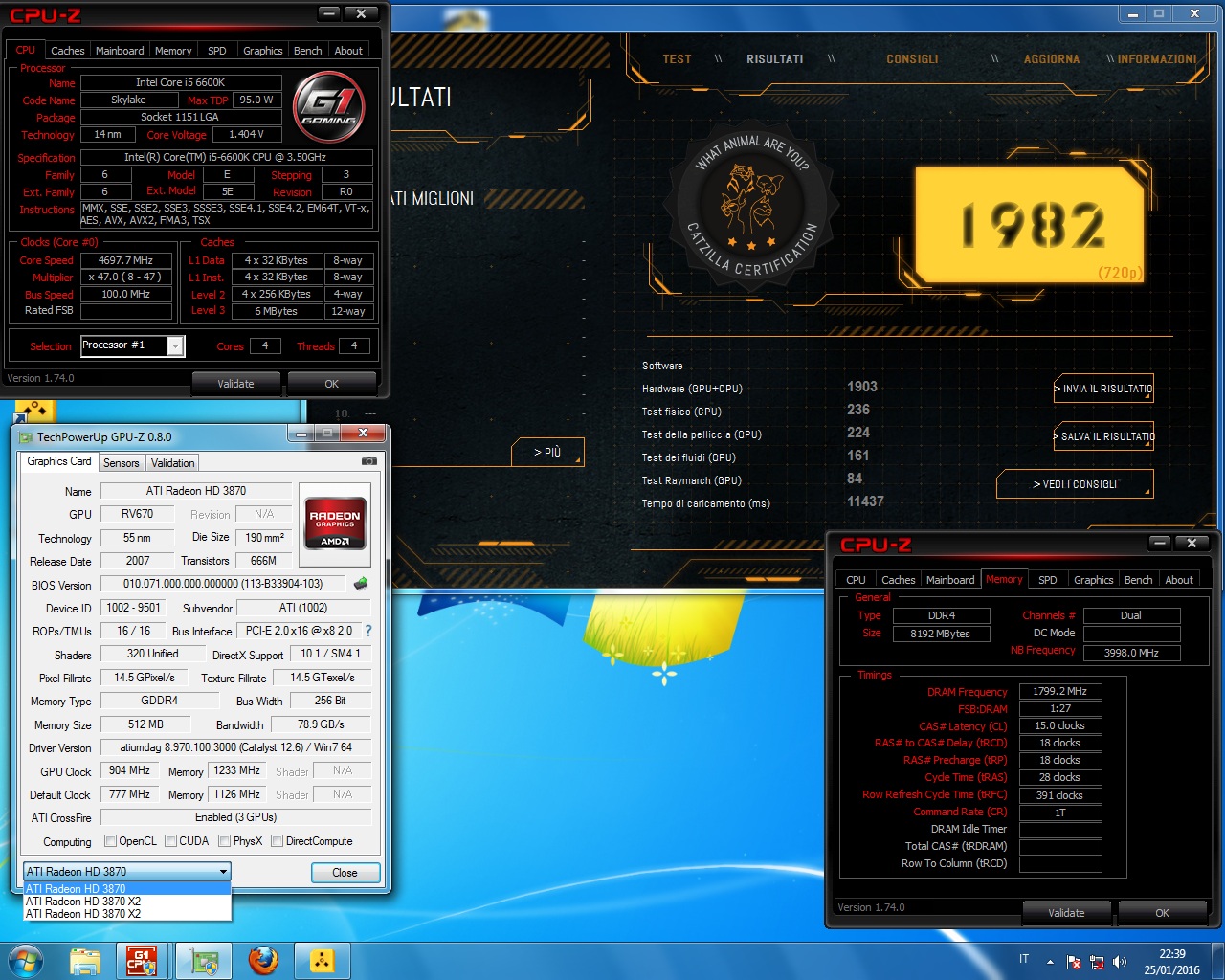Screen dimensions: 1225x980
Task: Click the Tempo di caricamento value 11437
Action: point(865,501)
